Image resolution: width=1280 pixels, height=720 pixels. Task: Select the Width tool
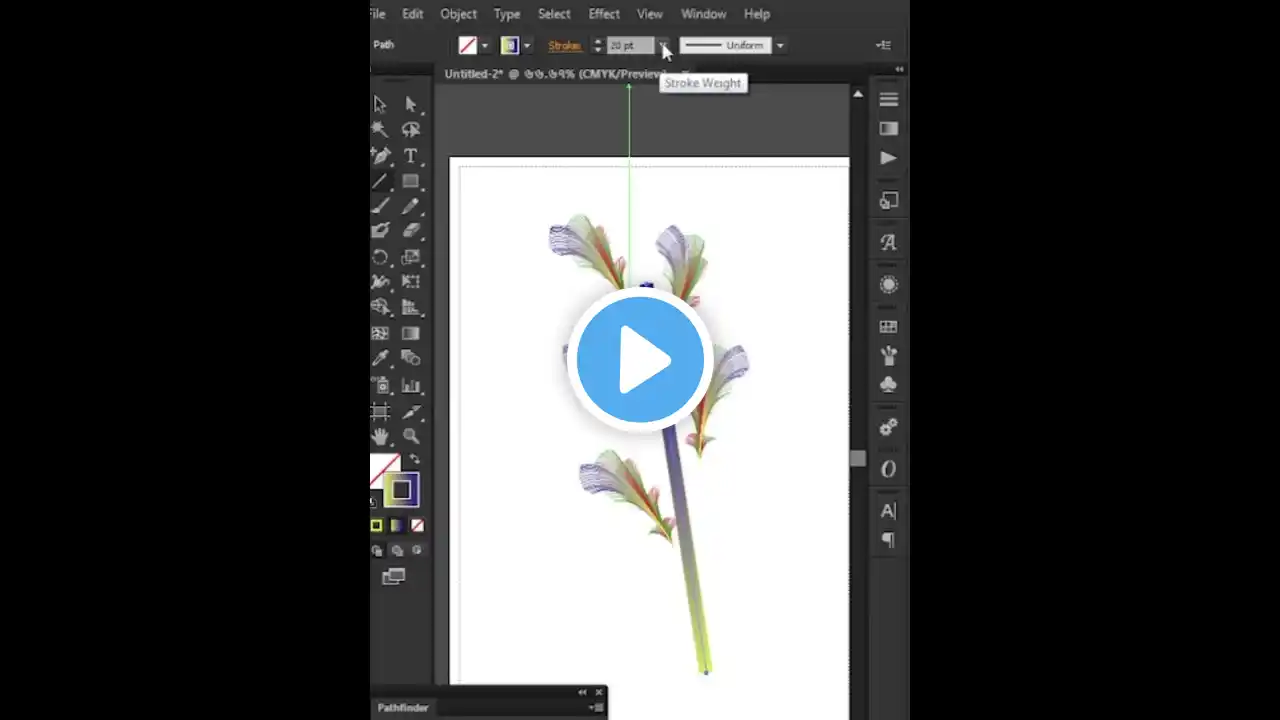[x=380, y=282]
